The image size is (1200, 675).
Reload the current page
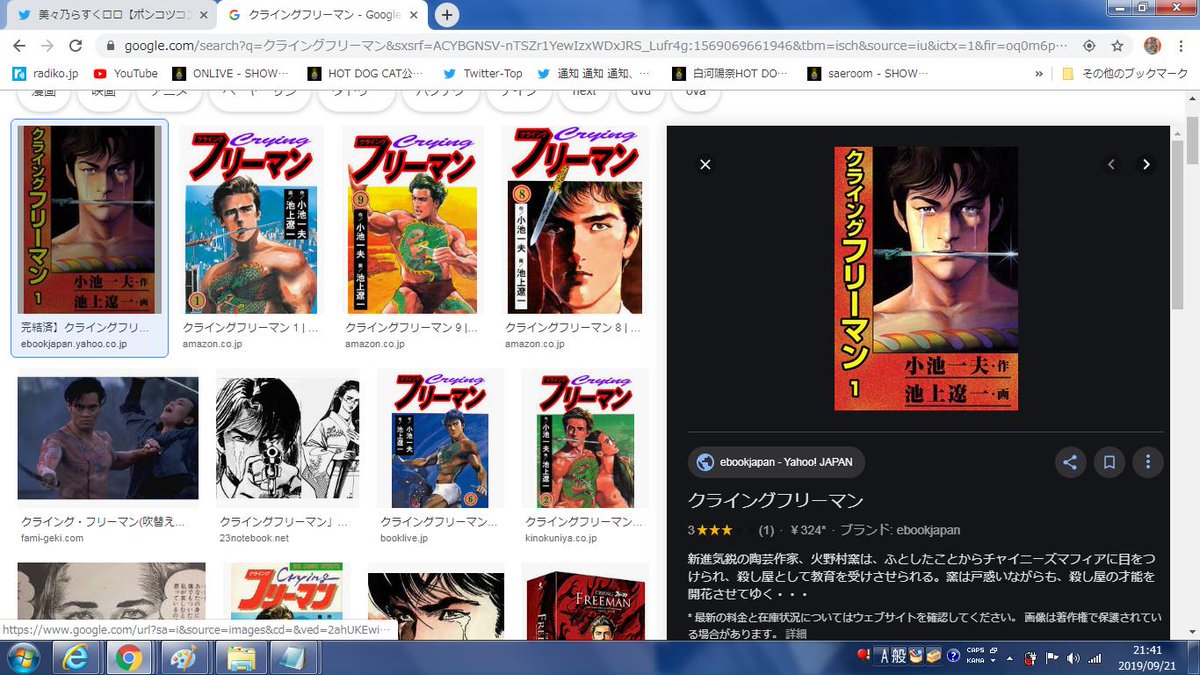point(75,46)
